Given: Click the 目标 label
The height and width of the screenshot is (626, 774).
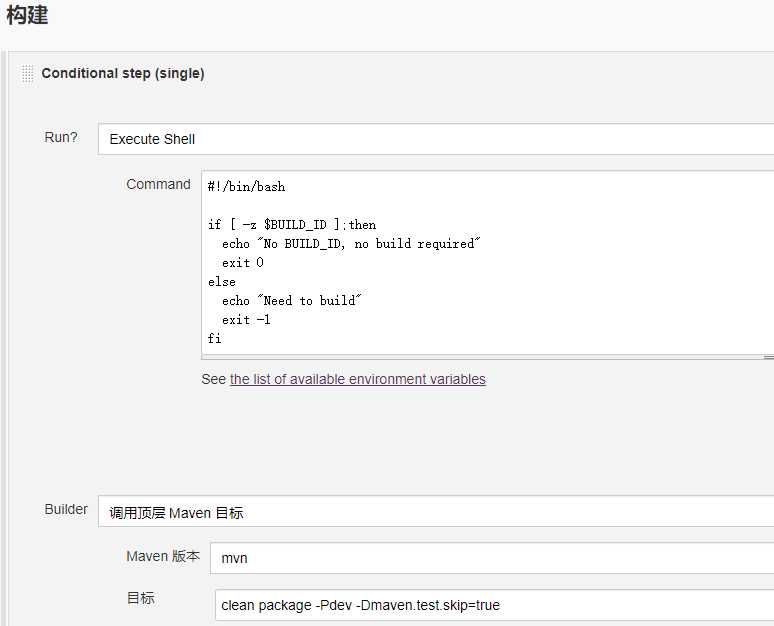Looking at the screenshot, I should pyautogui.click(x=141, y=598).
